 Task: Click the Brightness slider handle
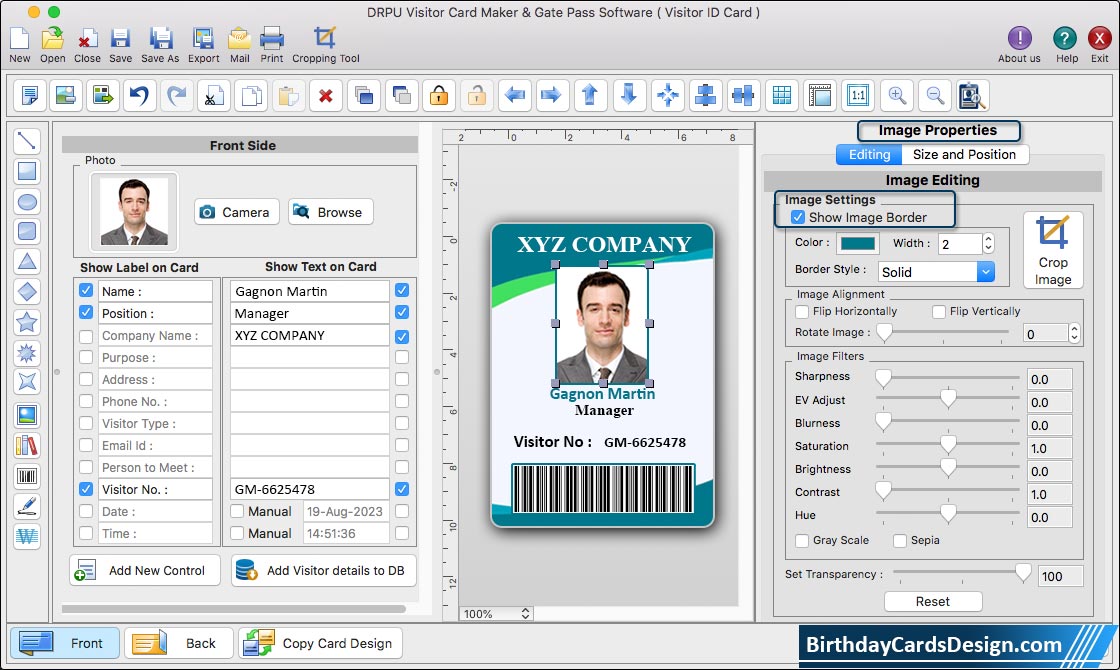(x=948, y=469)
